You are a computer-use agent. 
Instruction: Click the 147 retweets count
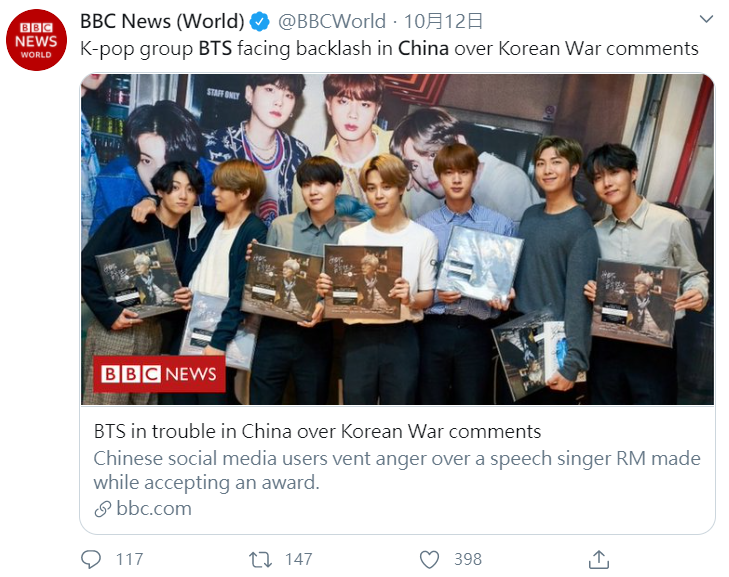[298, 559]
